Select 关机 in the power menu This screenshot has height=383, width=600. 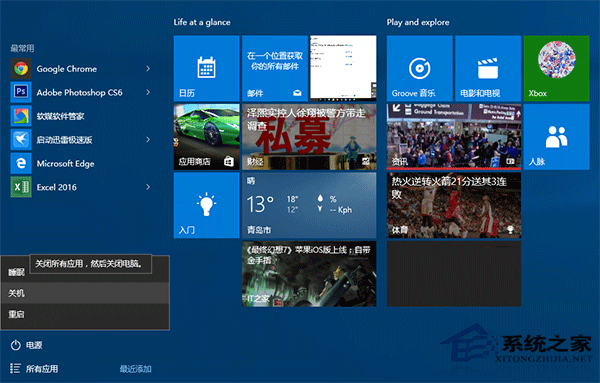85,293
